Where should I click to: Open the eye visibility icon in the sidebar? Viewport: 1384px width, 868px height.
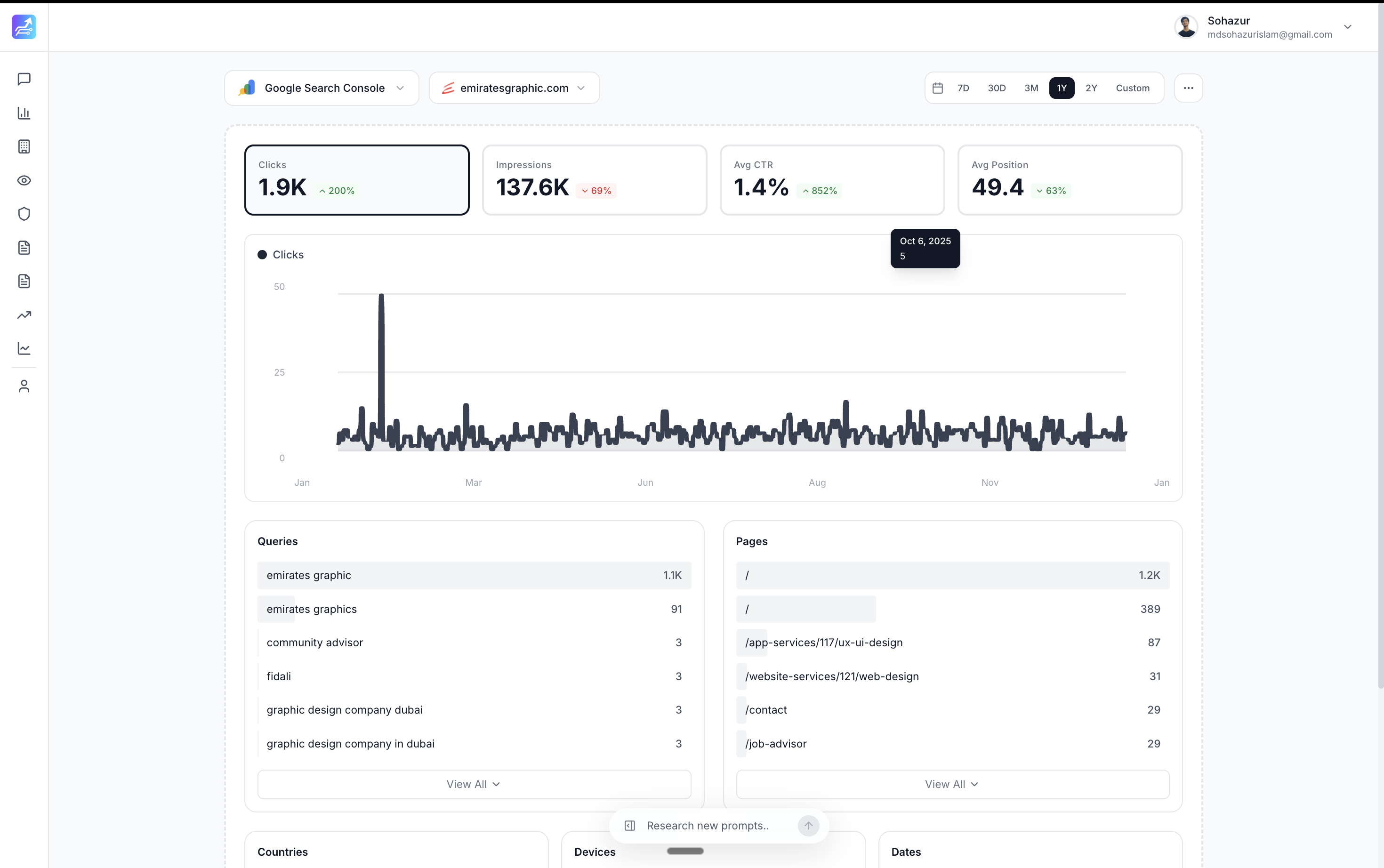pyautogui.click(x=24, y=180)
